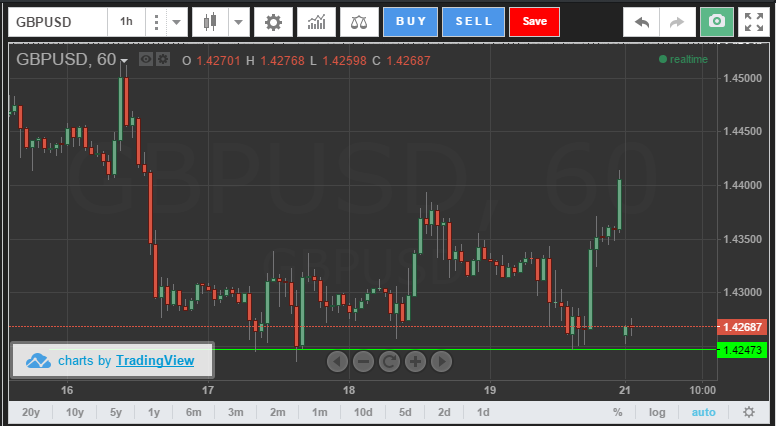Select the 1y date range
The width and height of the screenshot is (776, 426).
[x=154, y=412]
